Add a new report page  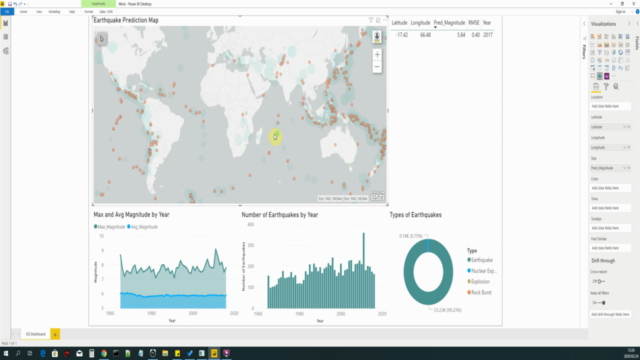coord(55,334)
